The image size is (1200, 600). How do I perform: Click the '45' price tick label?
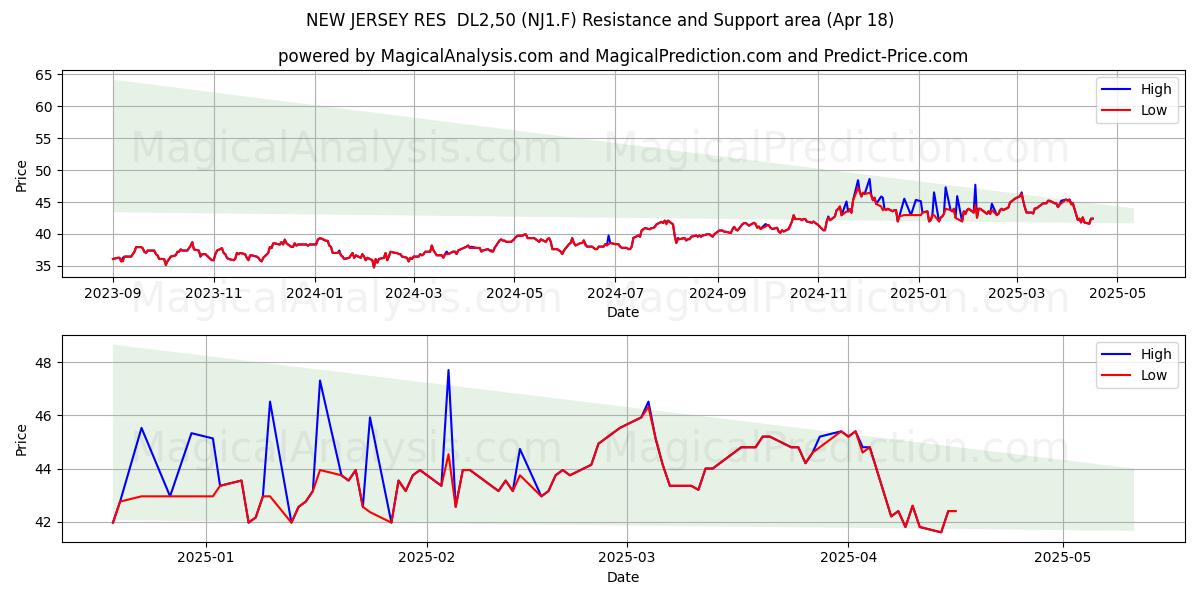click(45, 203)
